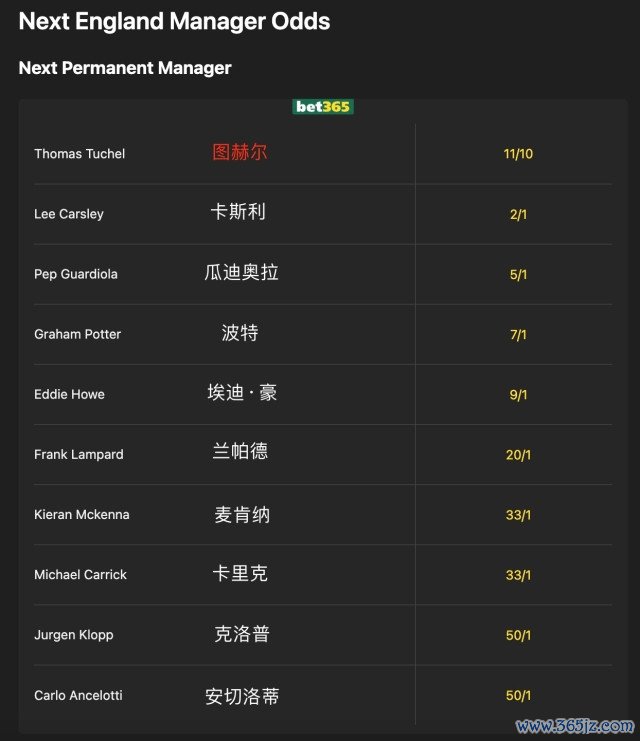640x741 pixels.
Task: Click the Pep Guardiola name
Action: click(x=76, y=274)
